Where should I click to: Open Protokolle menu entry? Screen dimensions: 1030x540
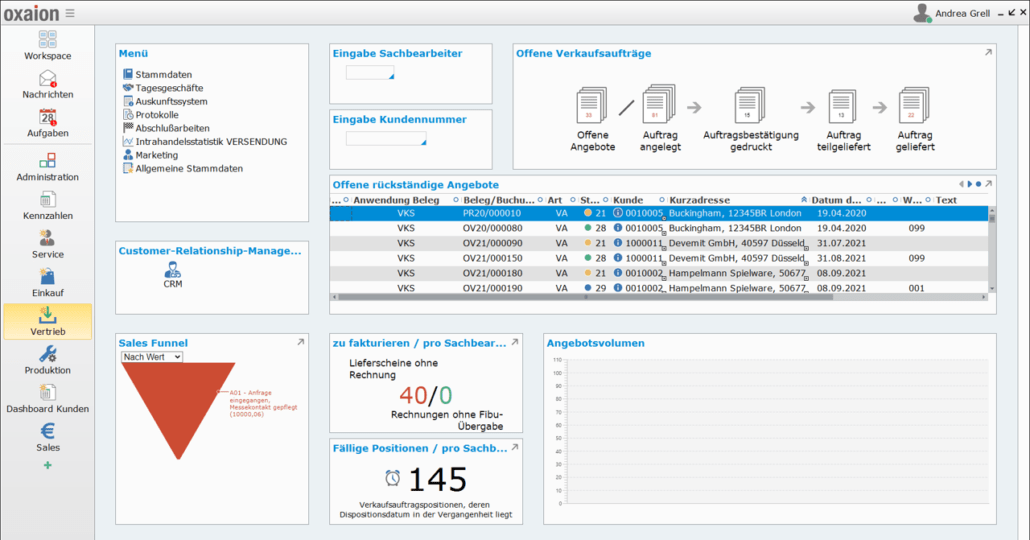156,115
